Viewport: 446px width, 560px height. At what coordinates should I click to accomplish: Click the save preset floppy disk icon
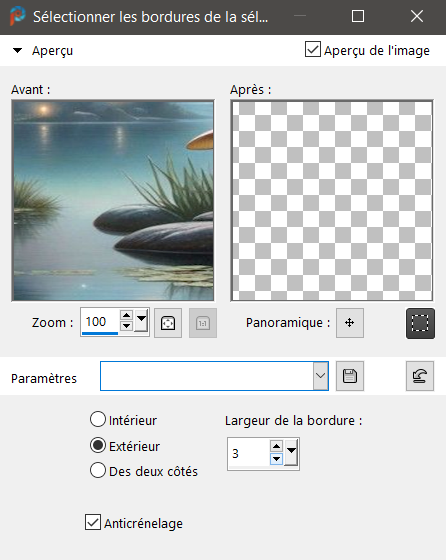(x=350, y=376)
